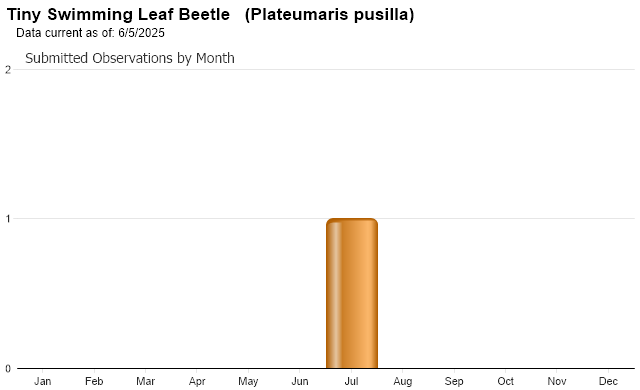Click the Feb month label

pyautogui.click(x=94, y=381)
